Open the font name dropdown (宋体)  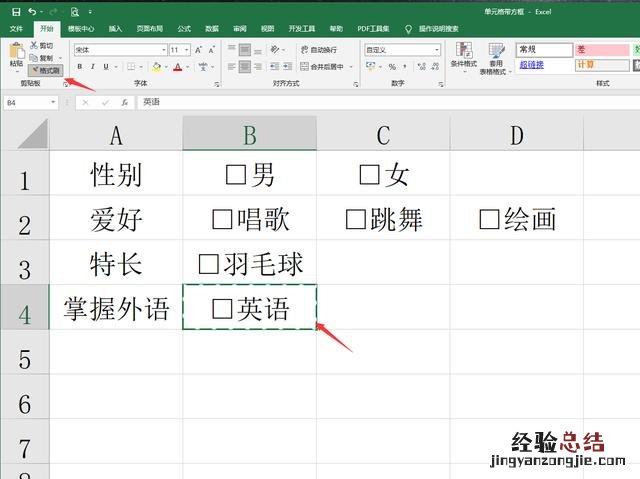120,49
